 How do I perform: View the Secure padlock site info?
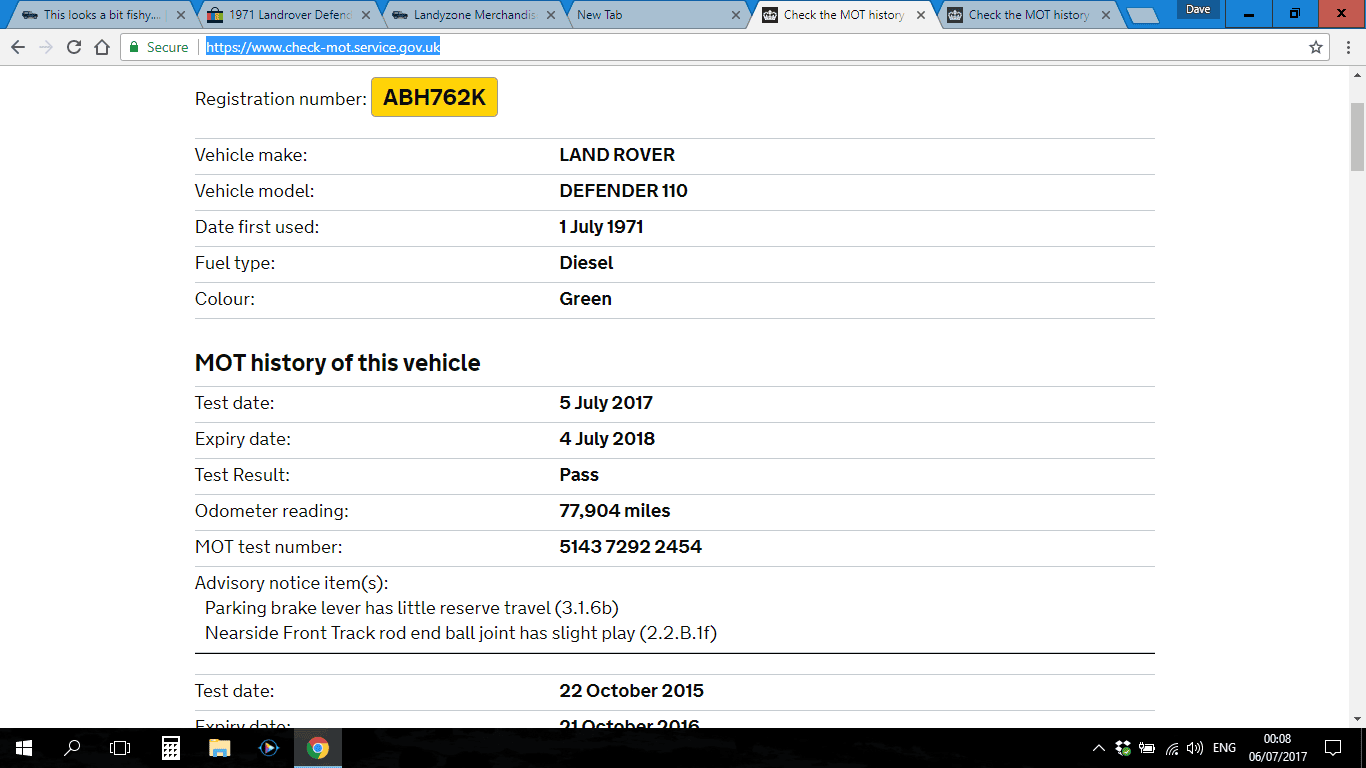(x=158, y=47)
